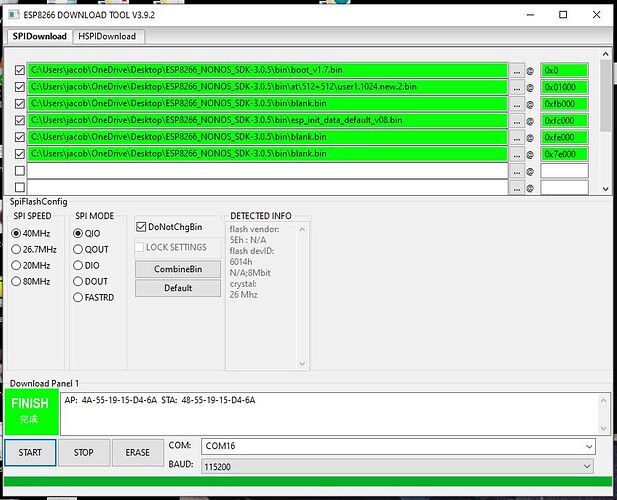The image size is (617, 500).
Task: Browse file for the 0x7e000 row
Action: [517, 154]
